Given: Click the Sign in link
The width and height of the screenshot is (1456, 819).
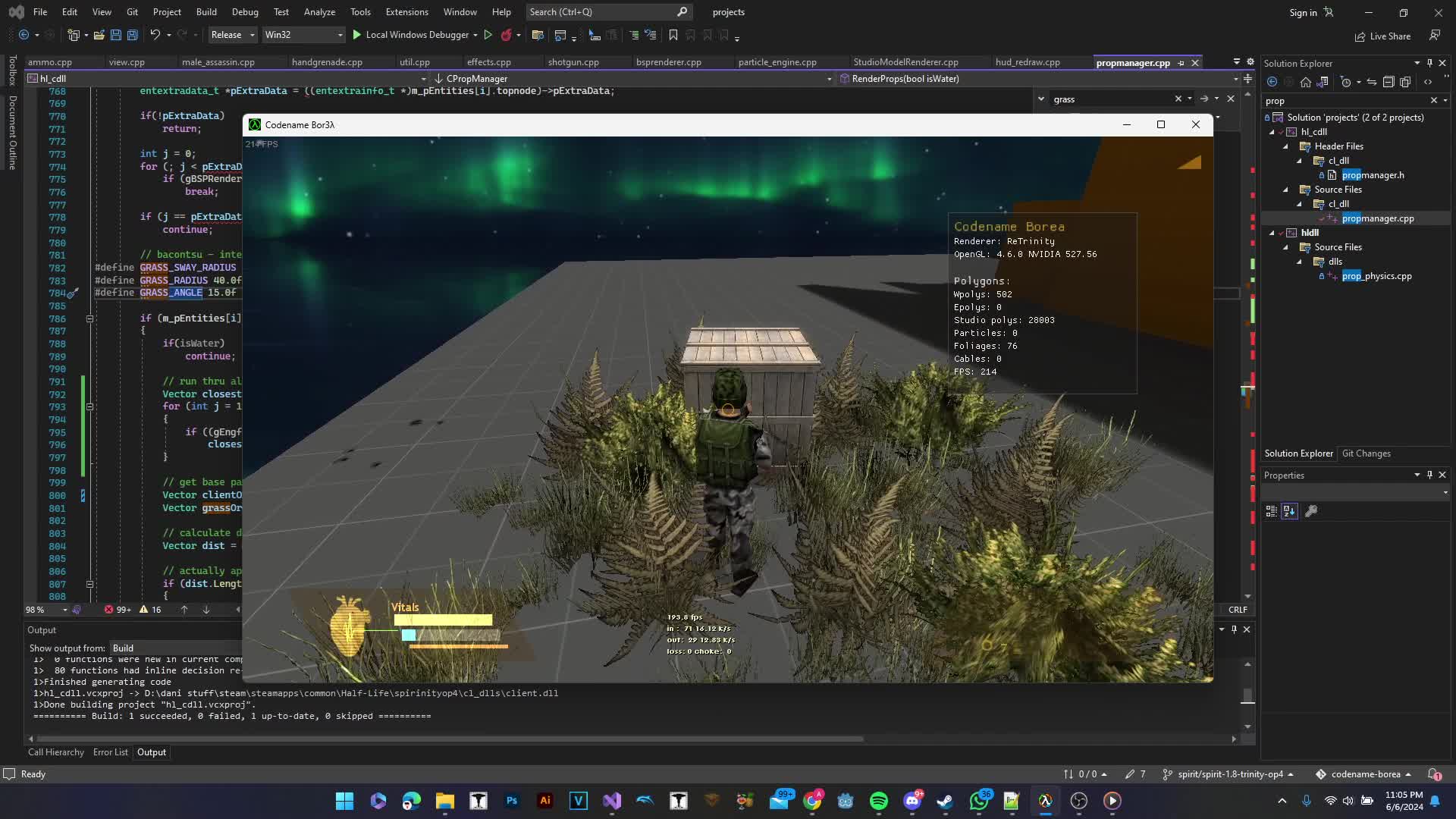Looking at the screenshot, I should click(1303, 12).
